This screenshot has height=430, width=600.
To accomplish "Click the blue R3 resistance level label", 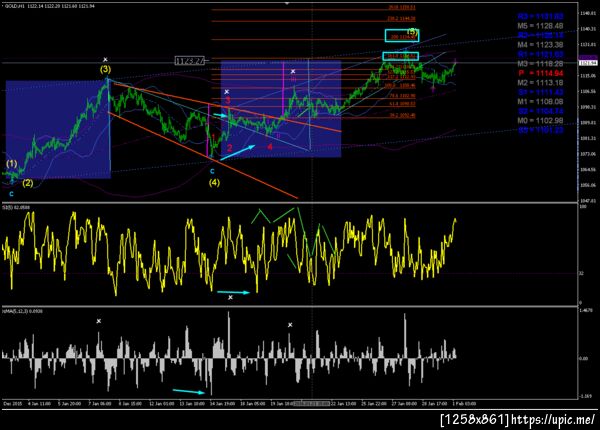I will (540, 16).
